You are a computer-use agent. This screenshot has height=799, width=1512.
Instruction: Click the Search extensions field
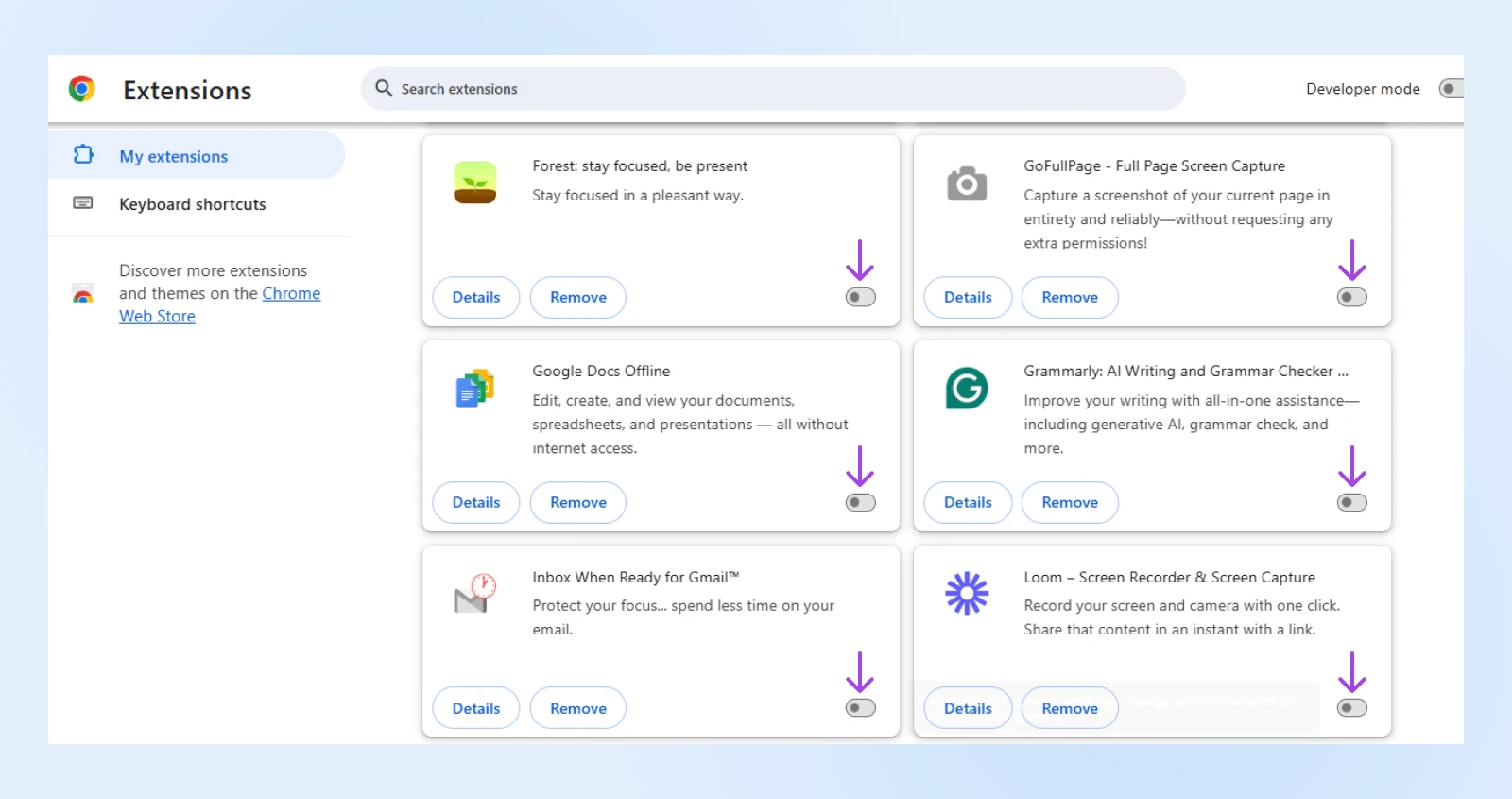(x=773, y=88)
